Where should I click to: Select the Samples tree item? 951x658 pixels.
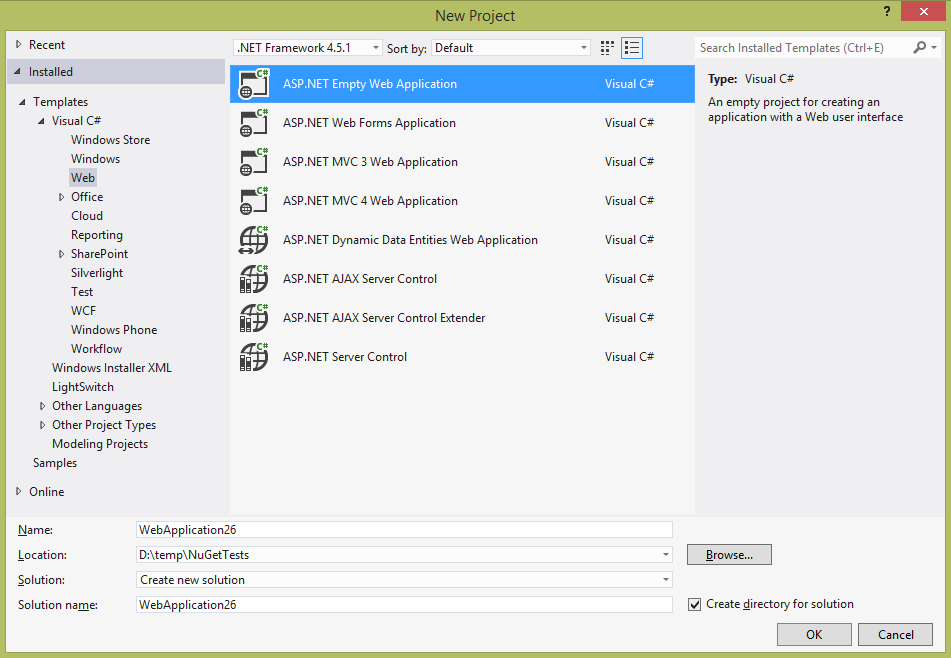(55, 463)
